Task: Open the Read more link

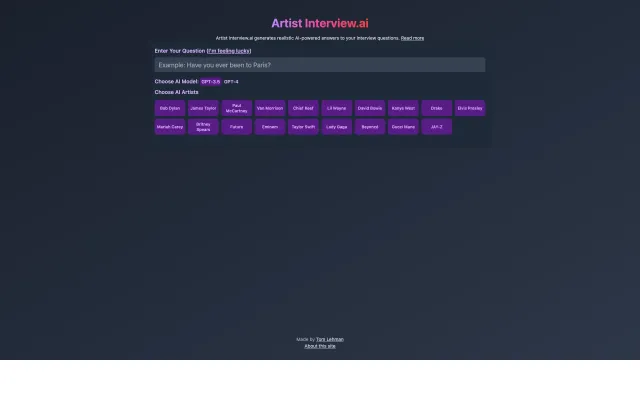Action: (412, 38)
